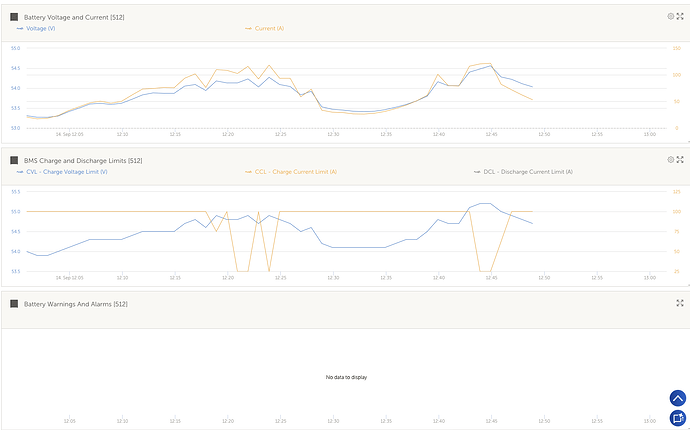This screenshot has height=430, width=690.
Task: Click the 55.5 axis value in BMS chart
Action: tap(15, 192)
